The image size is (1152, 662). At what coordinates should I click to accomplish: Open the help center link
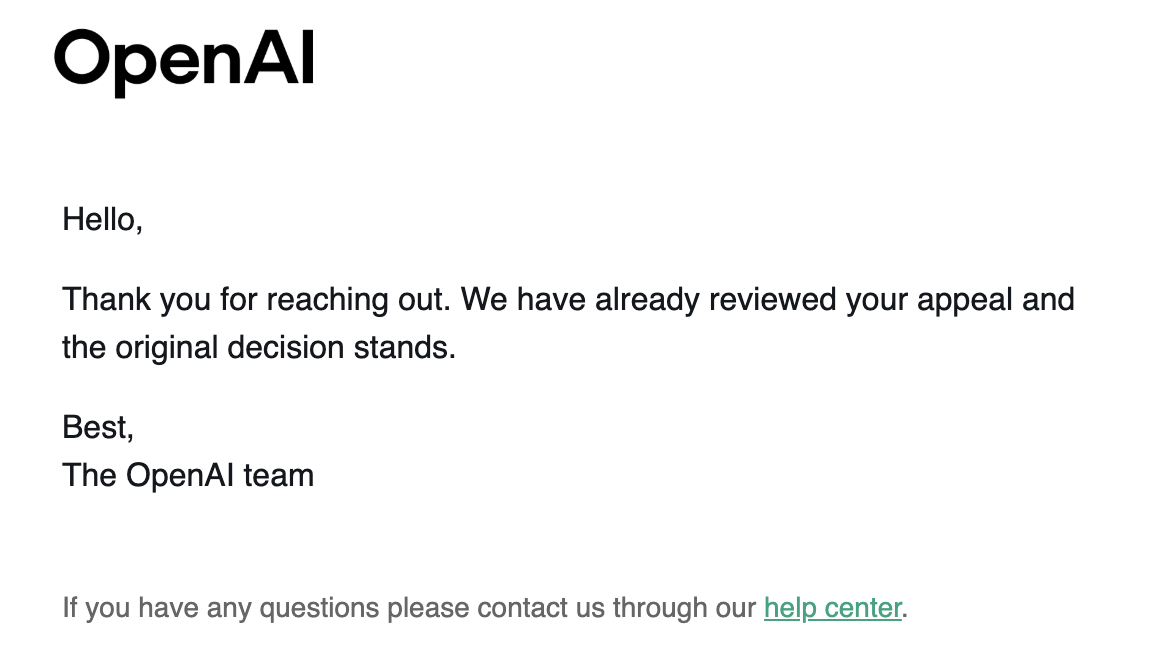(832, 608)
